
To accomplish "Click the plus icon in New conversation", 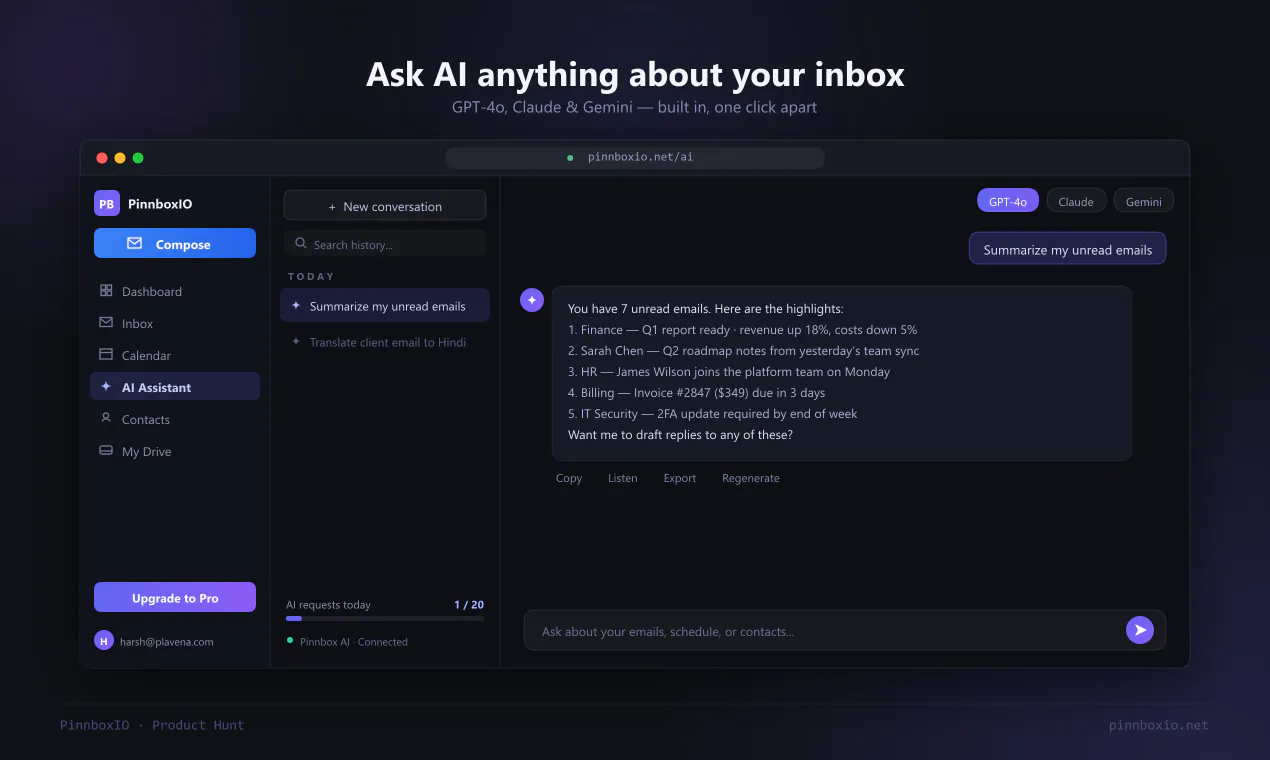I will point(332,207).
